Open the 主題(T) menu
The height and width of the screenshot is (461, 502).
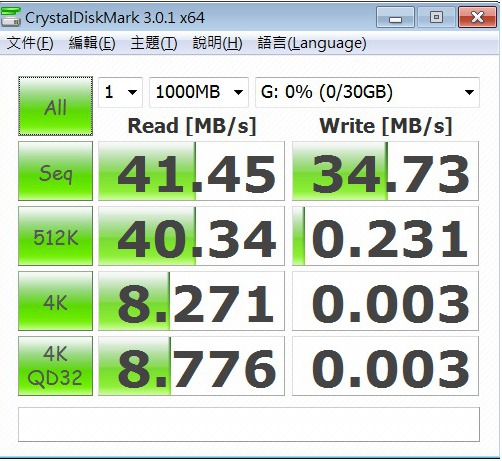154,43
